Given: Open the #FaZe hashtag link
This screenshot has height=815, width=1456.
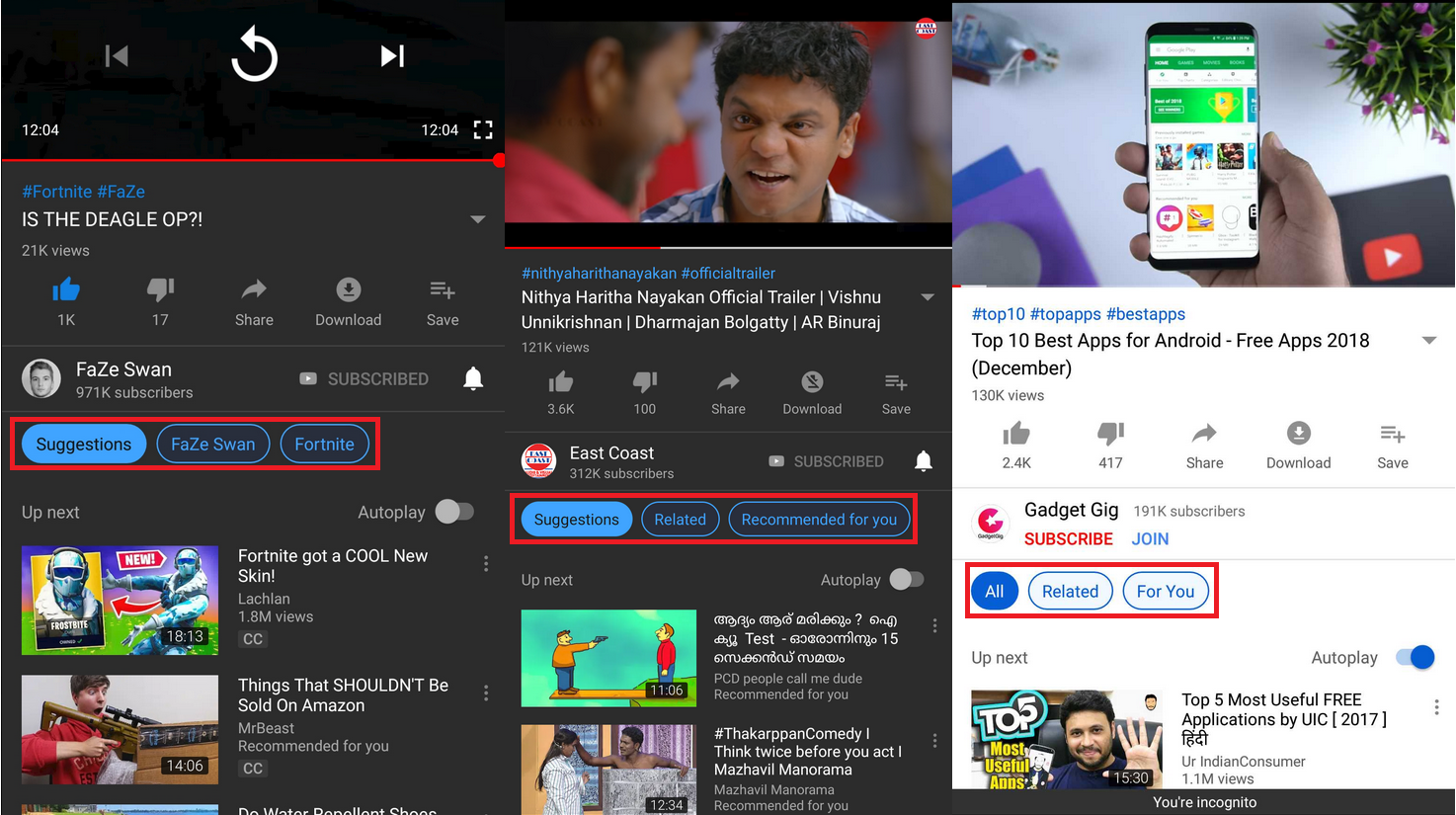Looking at the screenshot, I should pos(121,192).
